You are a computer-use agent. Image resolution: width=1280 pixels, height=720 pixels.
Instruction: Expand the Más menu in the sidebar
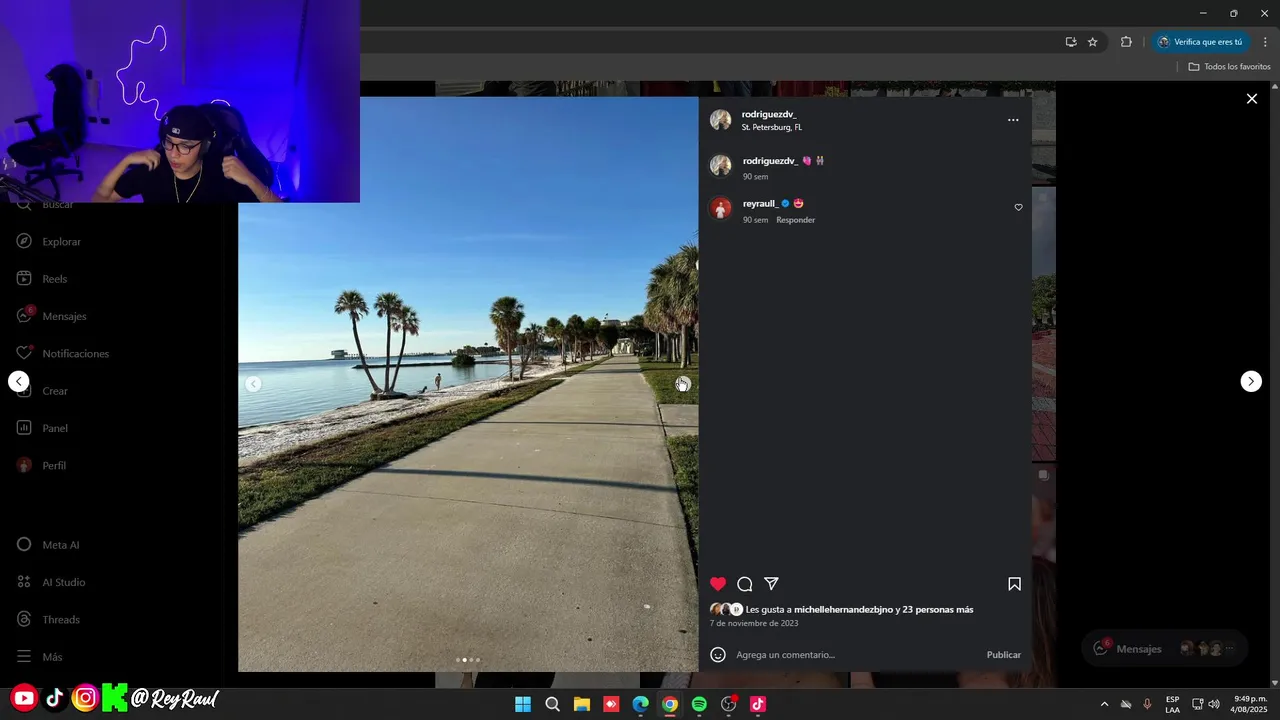pos(41,657)
